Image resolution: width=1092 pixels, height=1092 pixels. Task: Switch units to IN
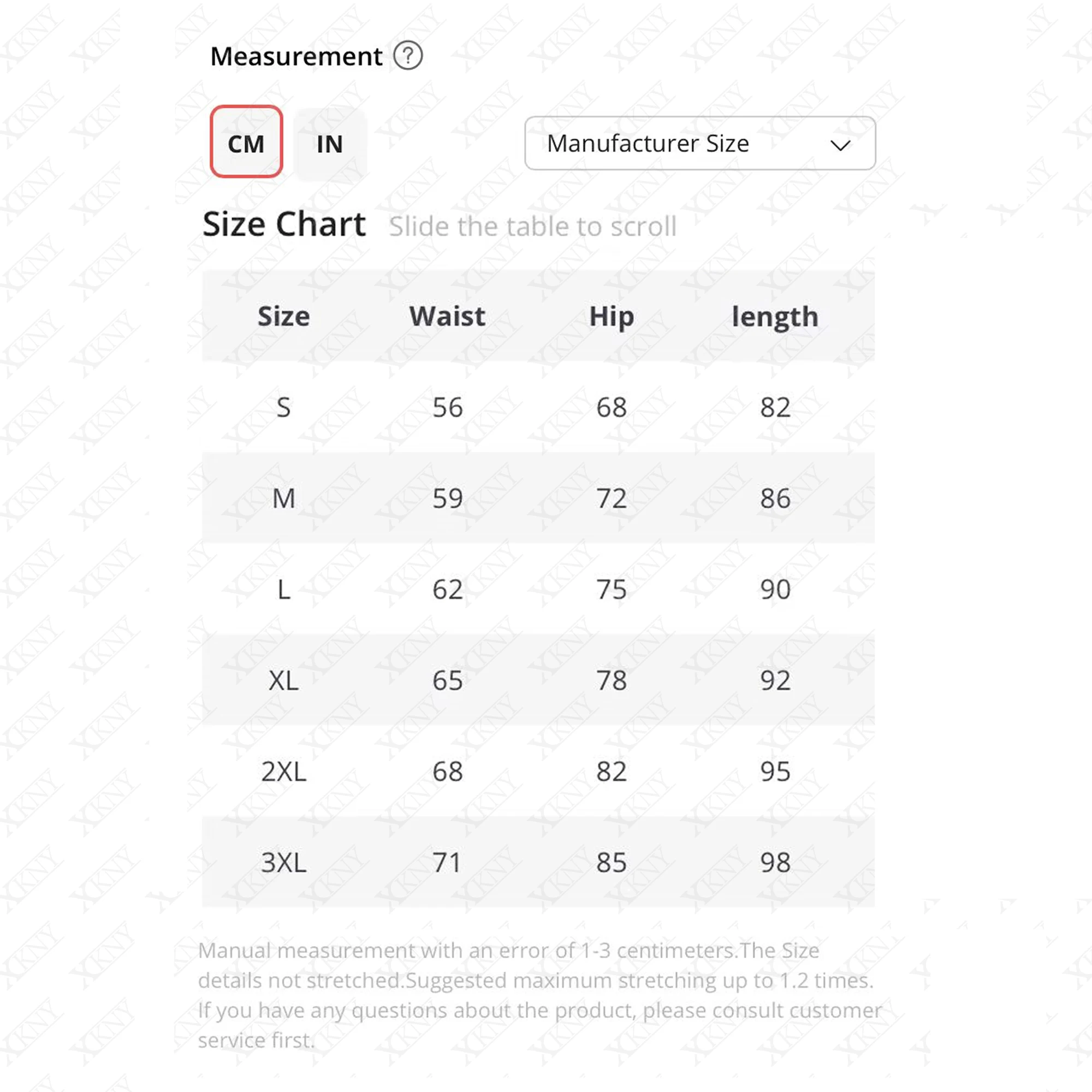pos(330,144)
